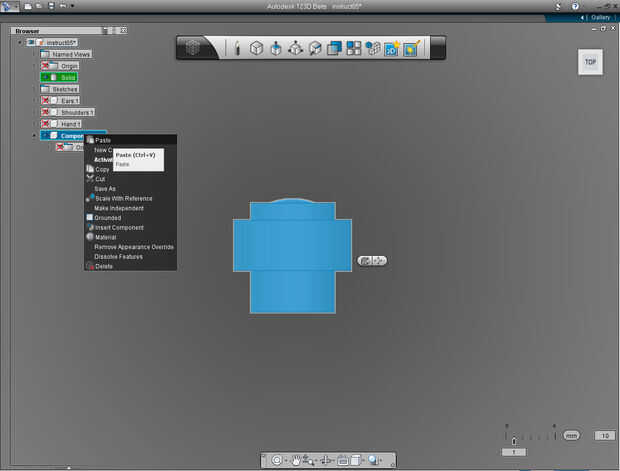
Task: Toggle visibility of Origin folder
Action: [x=45, y=66]
